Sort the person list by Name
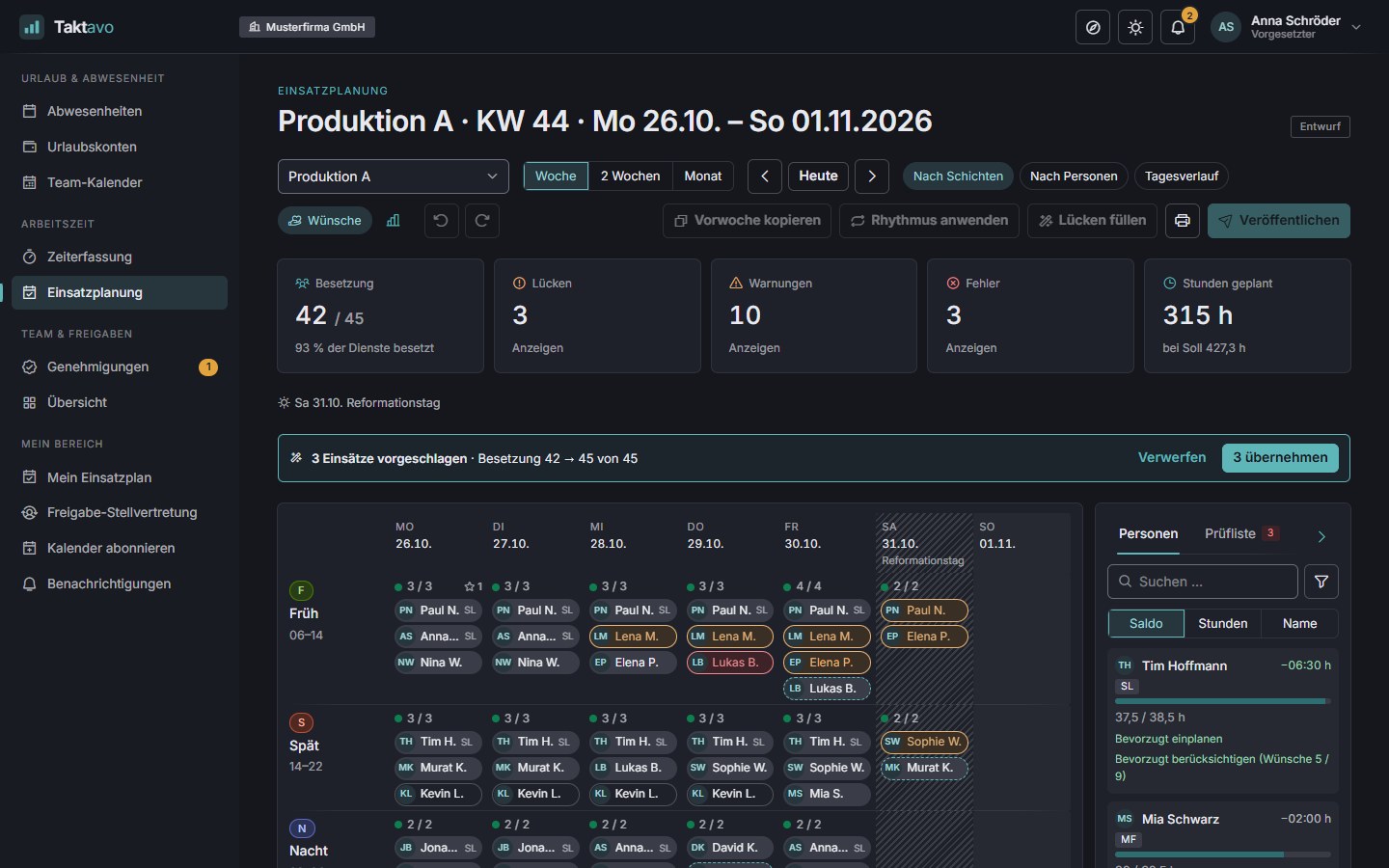This screenshot has height=868, width=1389. pos(1300,624)
